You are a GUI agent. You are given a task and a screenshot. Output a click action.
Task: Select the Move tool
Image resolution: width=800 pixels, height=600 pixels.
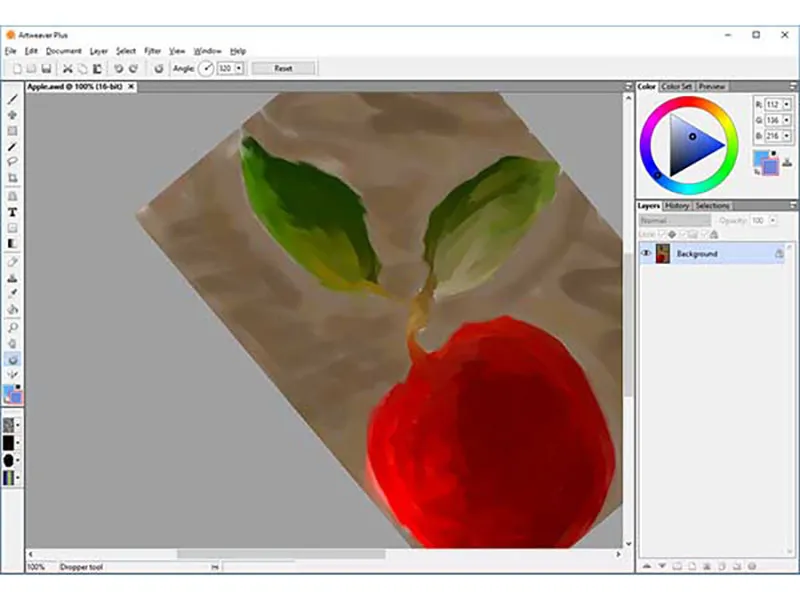pos(12,115)
